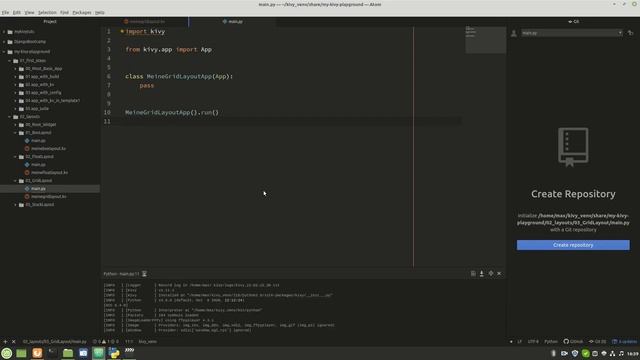Click the updates indicator in the status bar
This screenshot has height=360, width=640.
pyautogui.click(x=624, y=342)
